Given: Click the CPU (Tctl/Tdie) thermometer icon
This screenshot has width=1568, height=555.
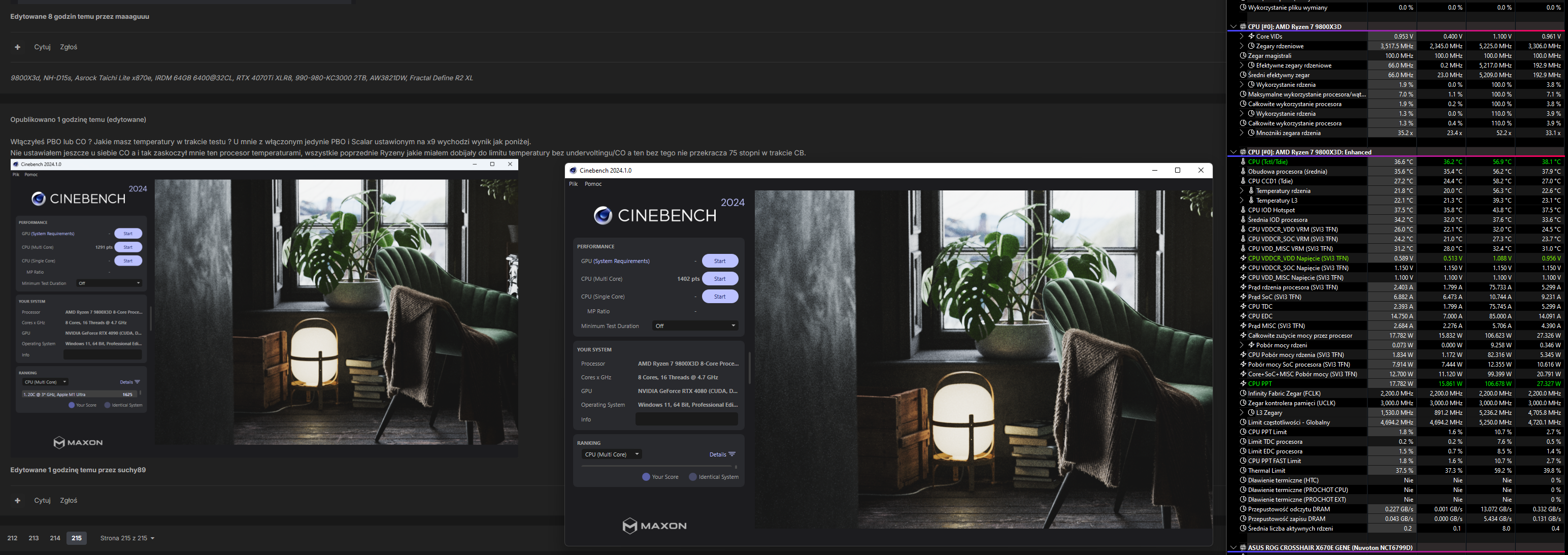Looking at the screenshot, I should point(1243,162).
